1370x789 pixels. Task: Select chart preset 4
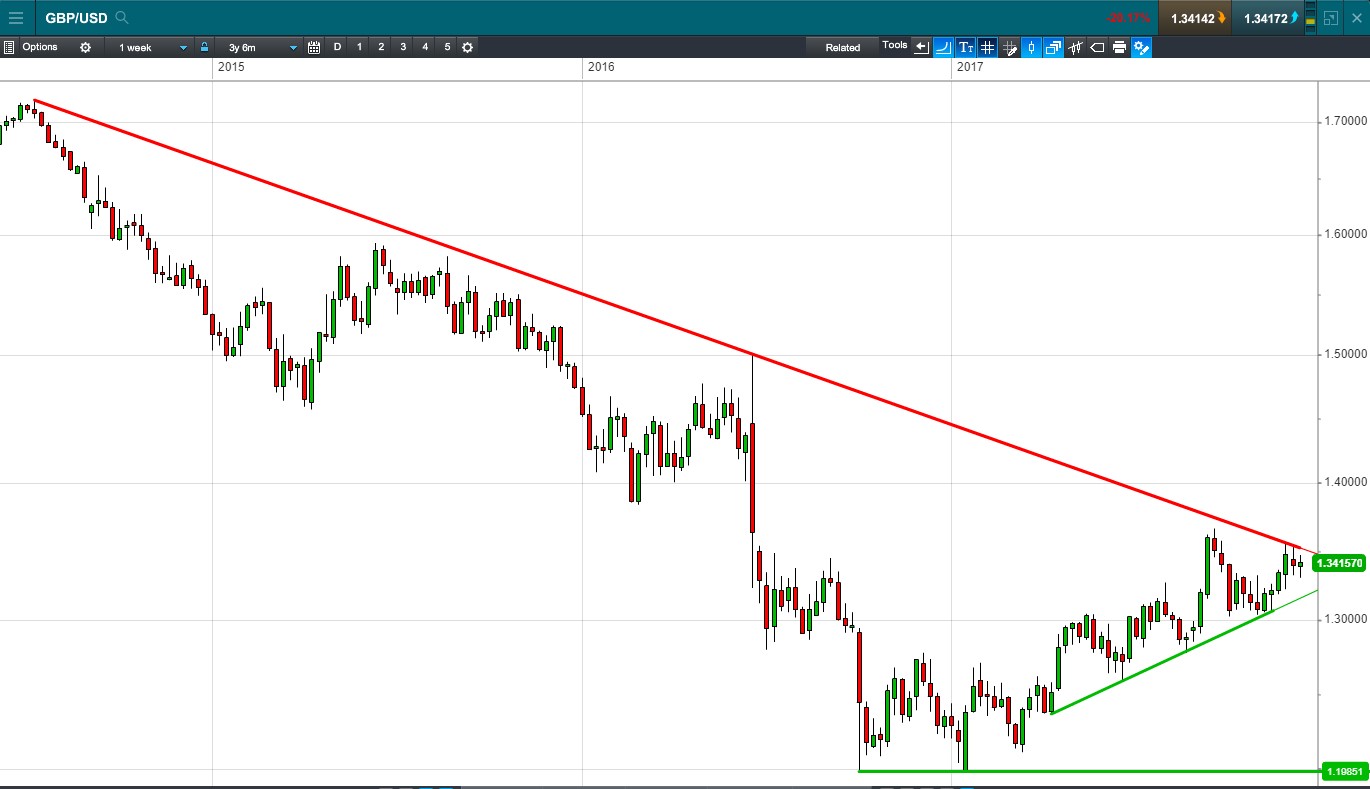[x=425, y=47]
